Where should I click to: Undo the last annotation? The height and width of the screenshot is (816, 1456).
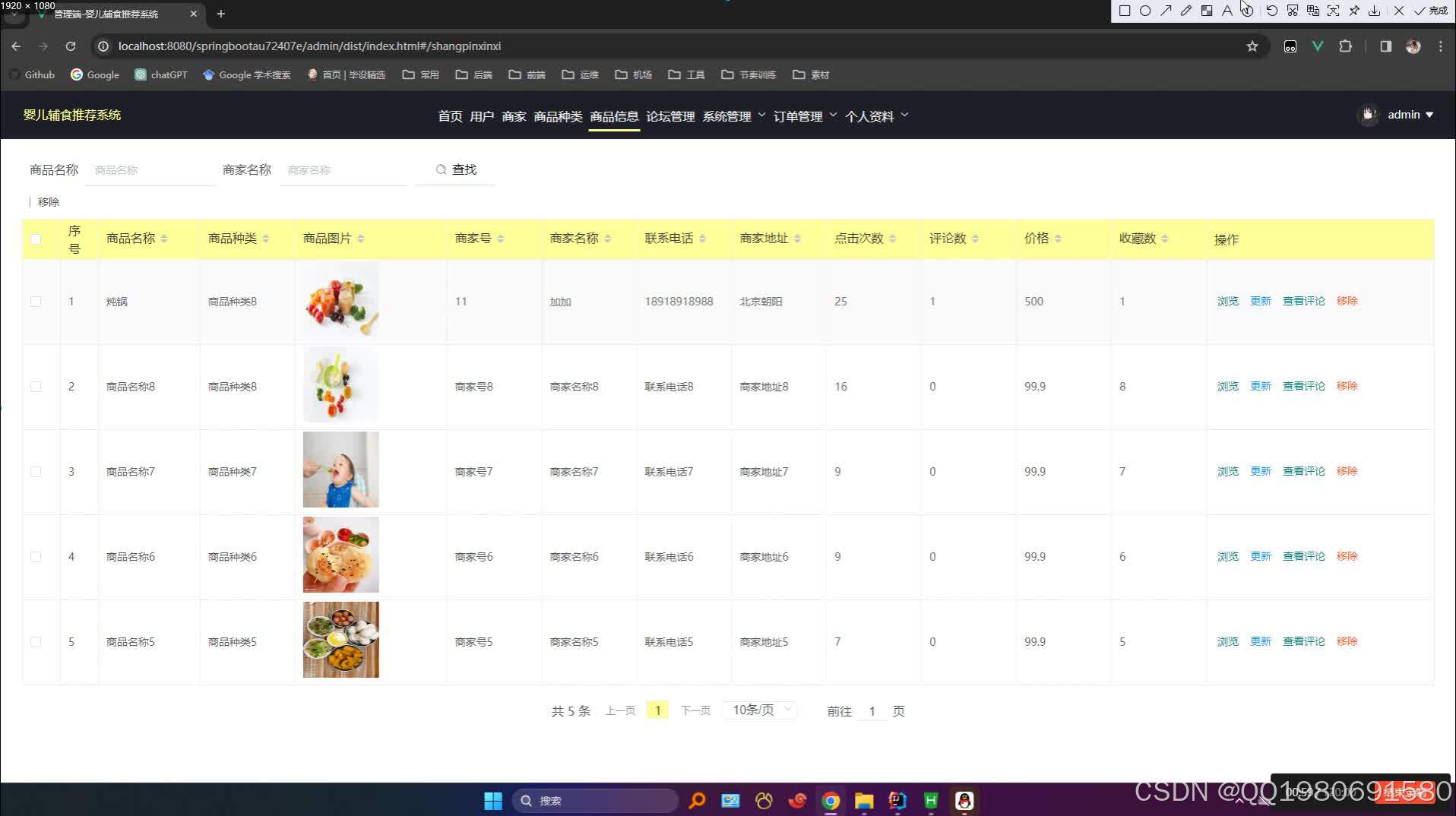point(1271,10)
